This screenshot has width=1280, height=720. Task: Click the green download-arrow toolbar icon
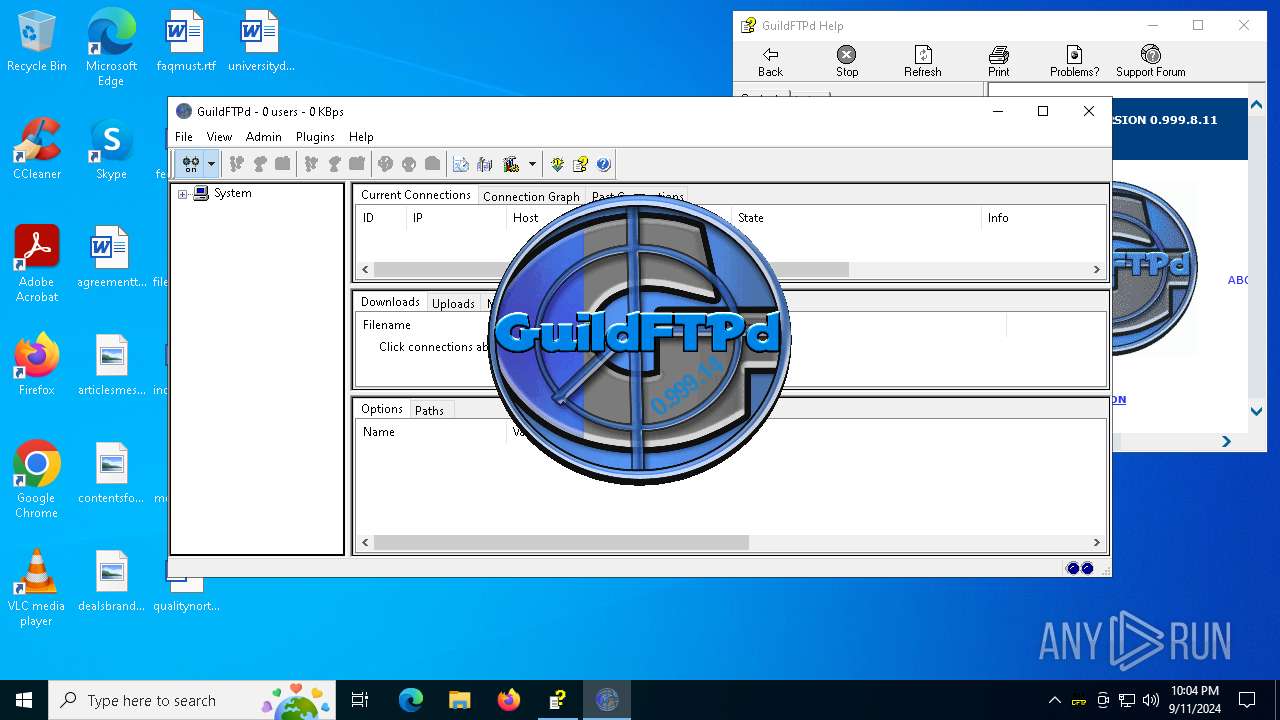(557, 164)
